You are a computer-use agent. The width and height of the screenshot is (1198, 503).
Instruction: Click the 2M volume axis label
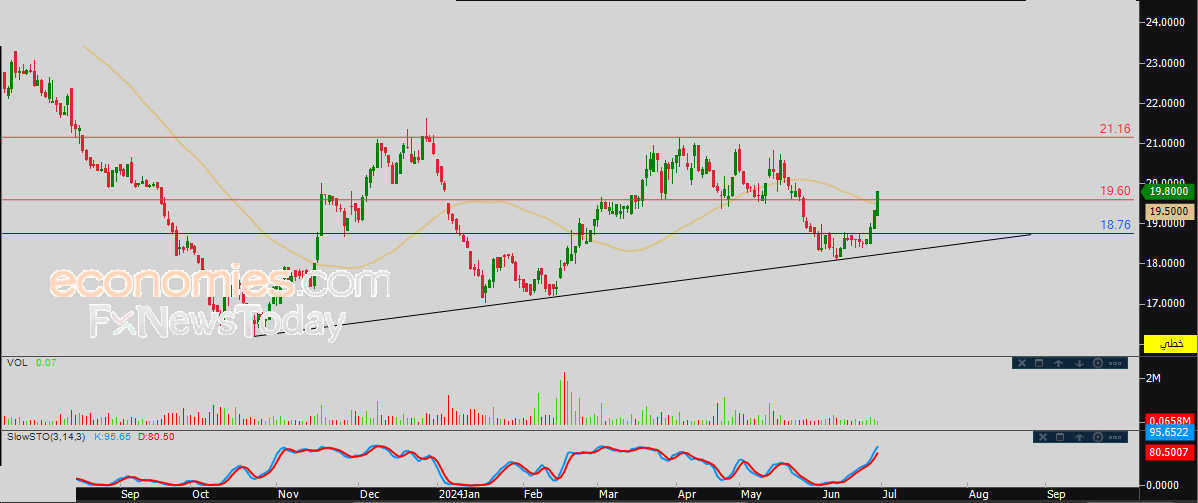click(1154, 378)
